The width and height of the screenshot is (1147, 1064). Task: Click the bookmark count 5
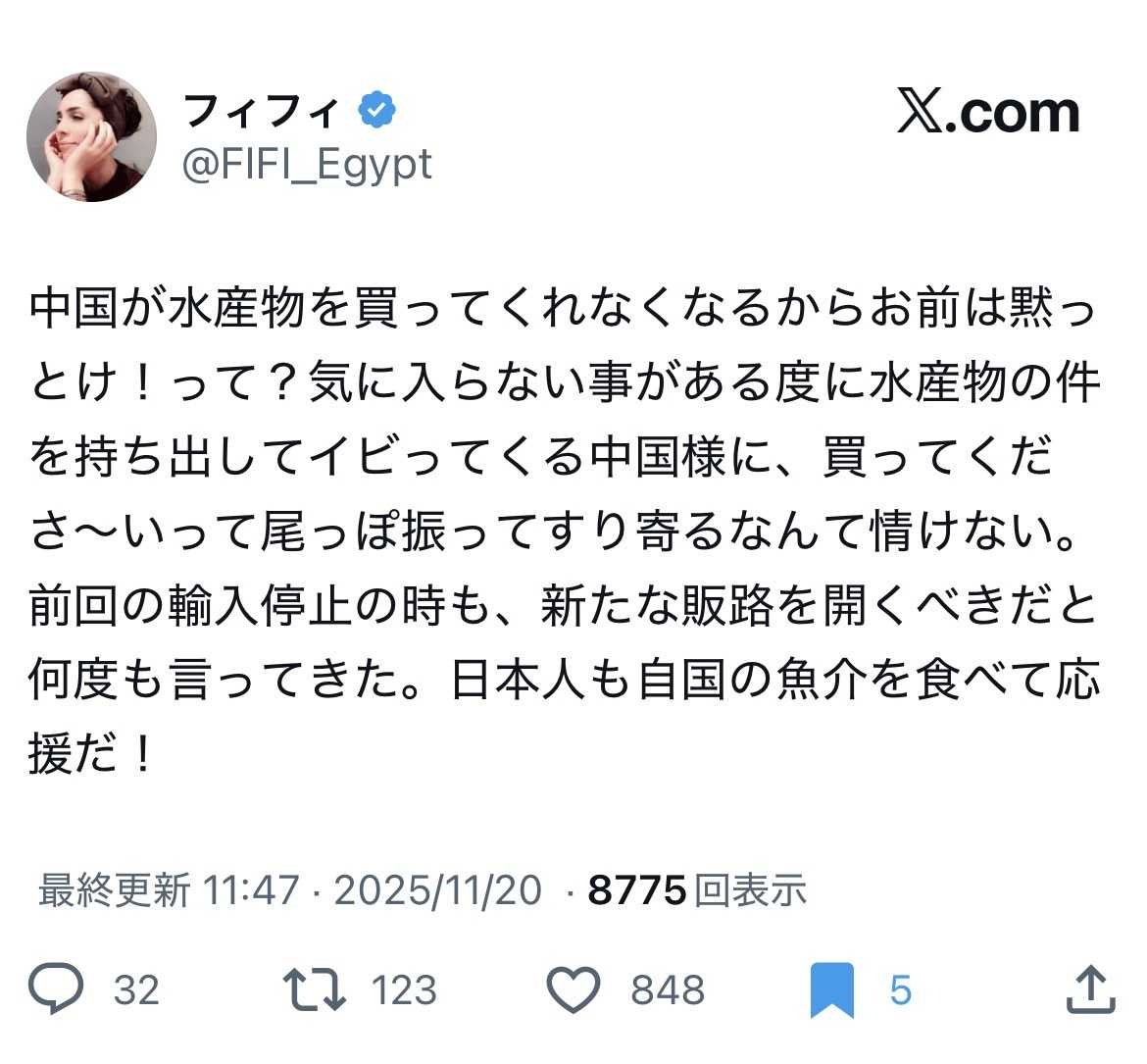coord(900,989)
